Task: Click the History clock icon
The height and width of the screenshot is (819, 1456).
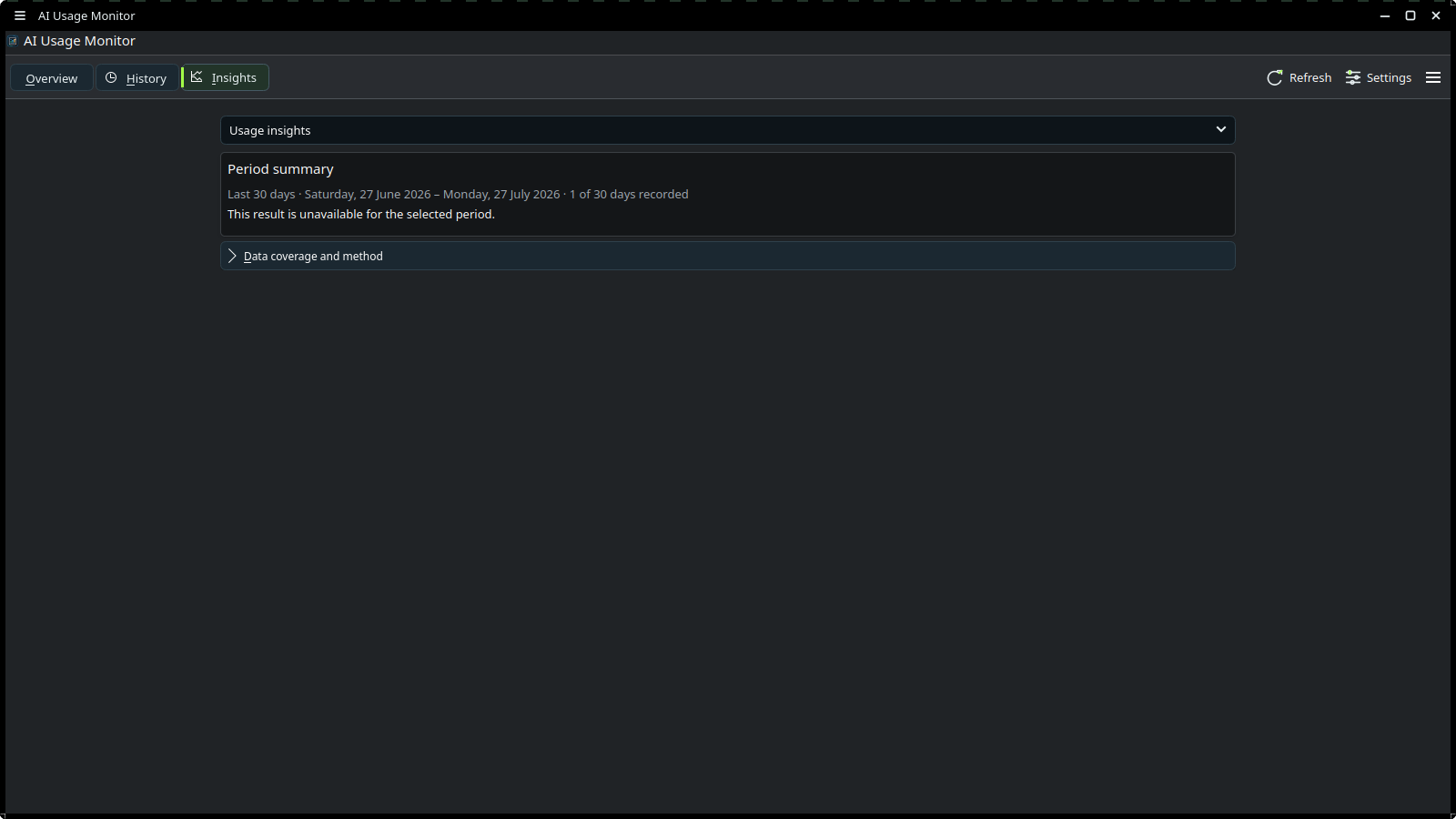Action: click(111, 77)
